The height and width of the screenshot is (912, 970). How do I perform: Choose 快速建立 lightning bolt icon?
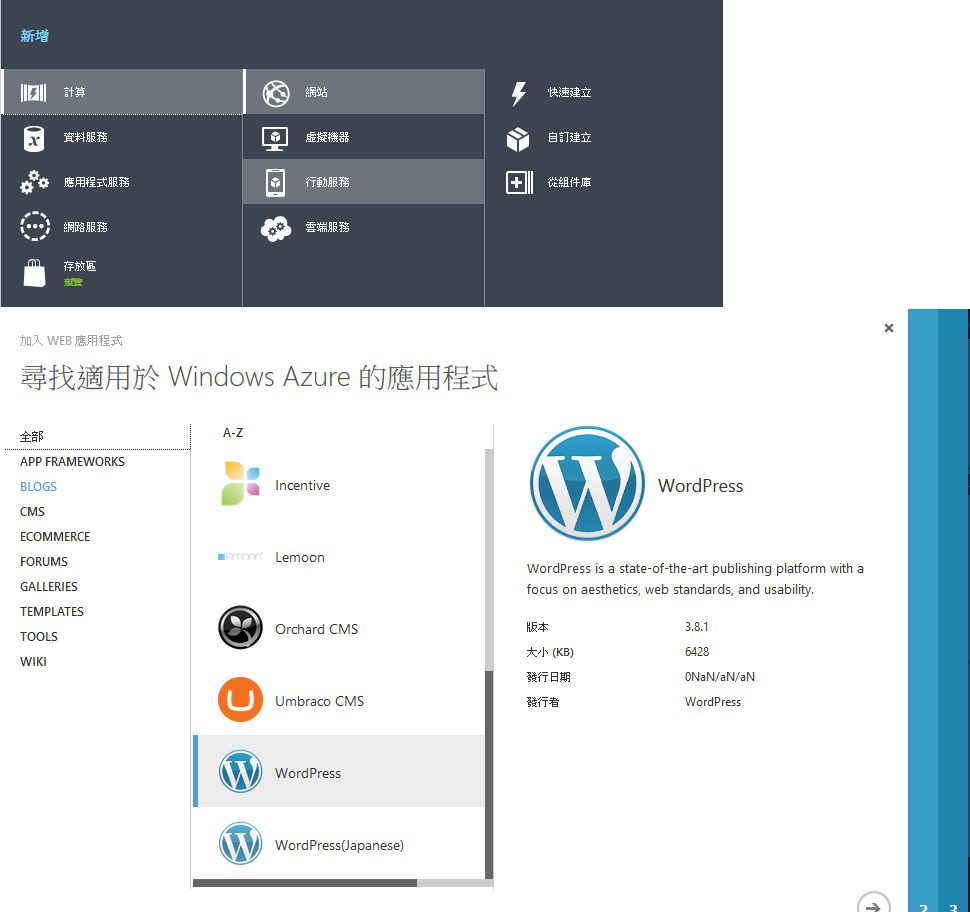pyautogui.click(x=518, y=93)
